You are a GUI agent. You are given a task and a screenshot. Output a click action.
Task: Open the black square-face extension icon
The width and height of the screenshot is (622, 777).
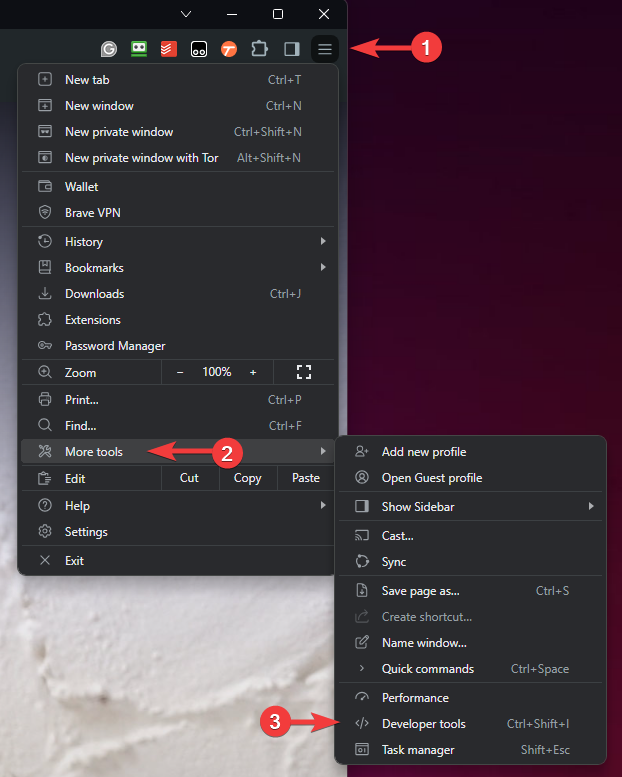click(x=199, y=49)
